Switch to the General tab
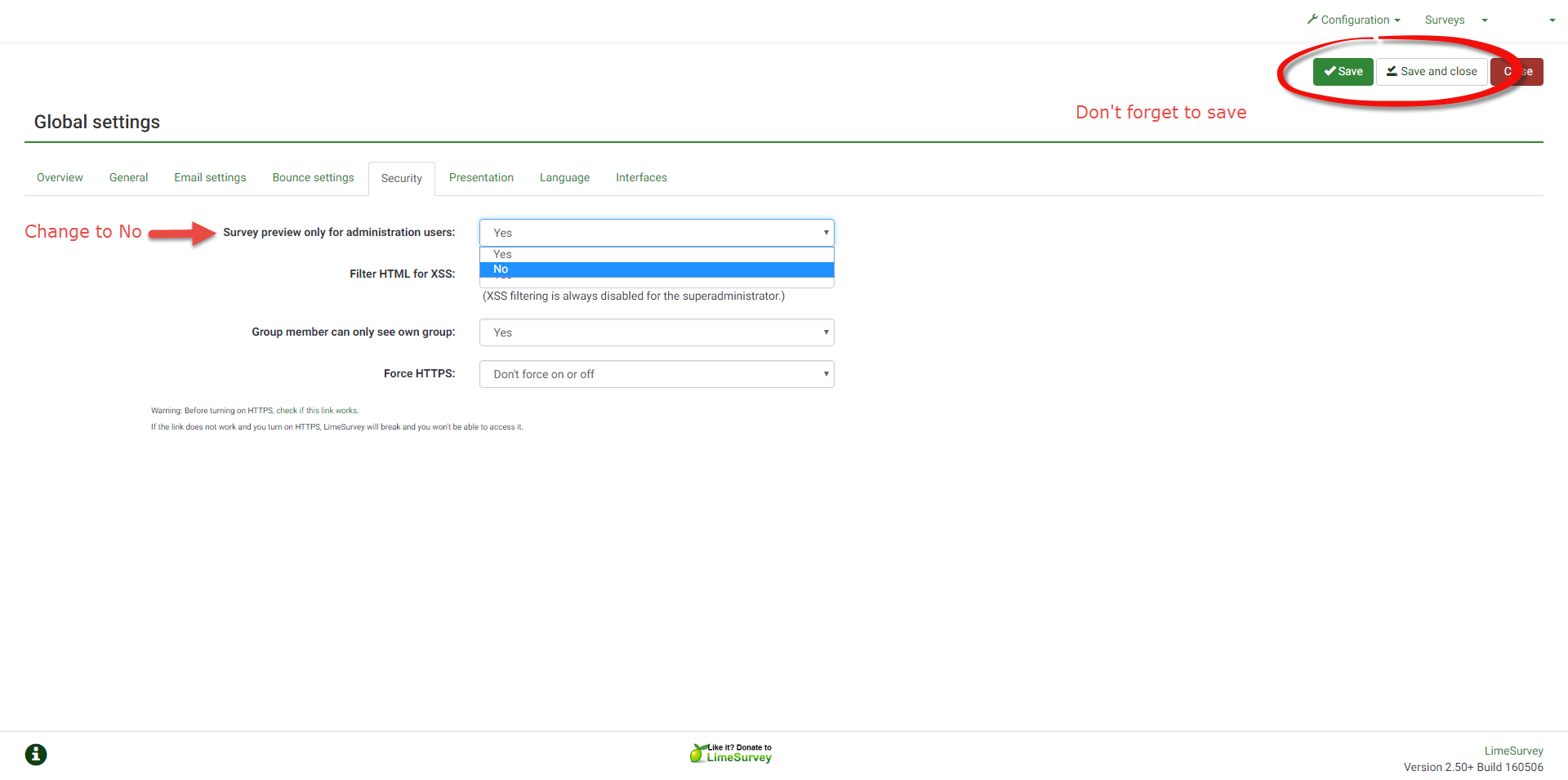 [x=128, y=177]
